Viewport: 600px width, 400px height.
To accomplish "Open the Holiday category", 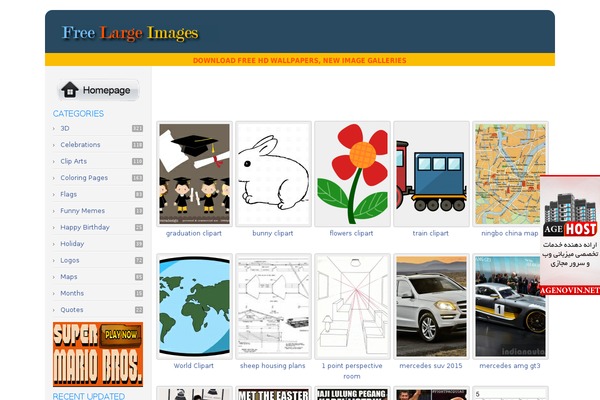I will pyautogui.click(x=72, y=243).
